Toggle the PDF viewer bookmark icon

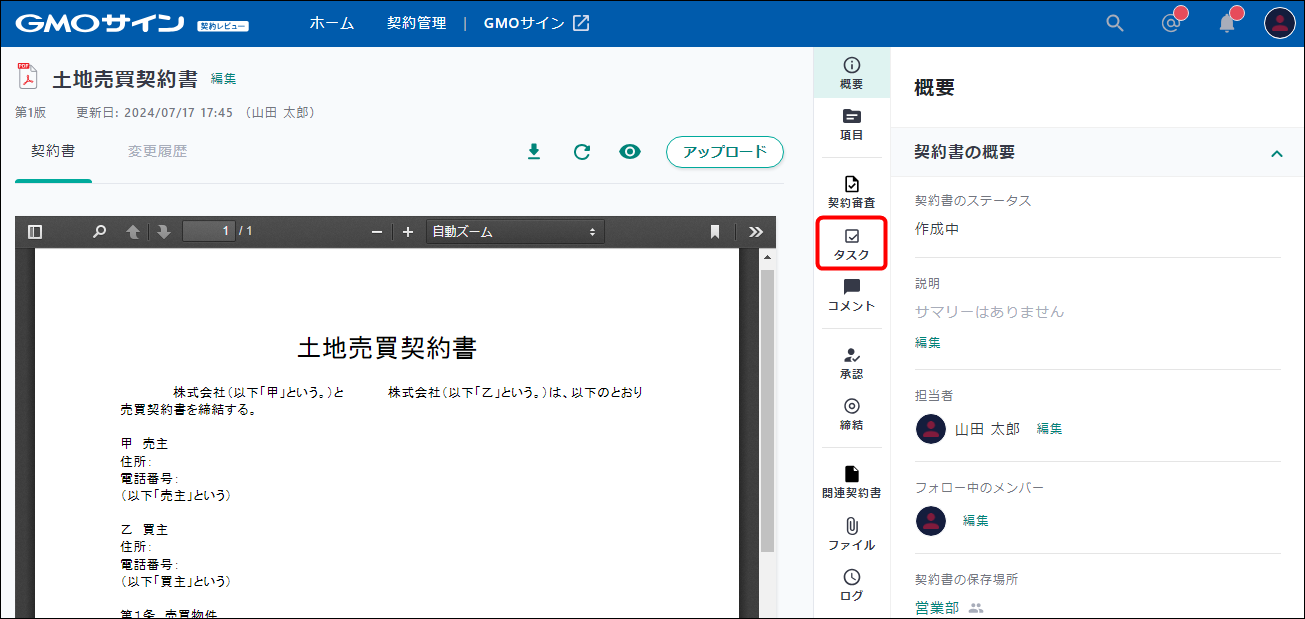715,232
